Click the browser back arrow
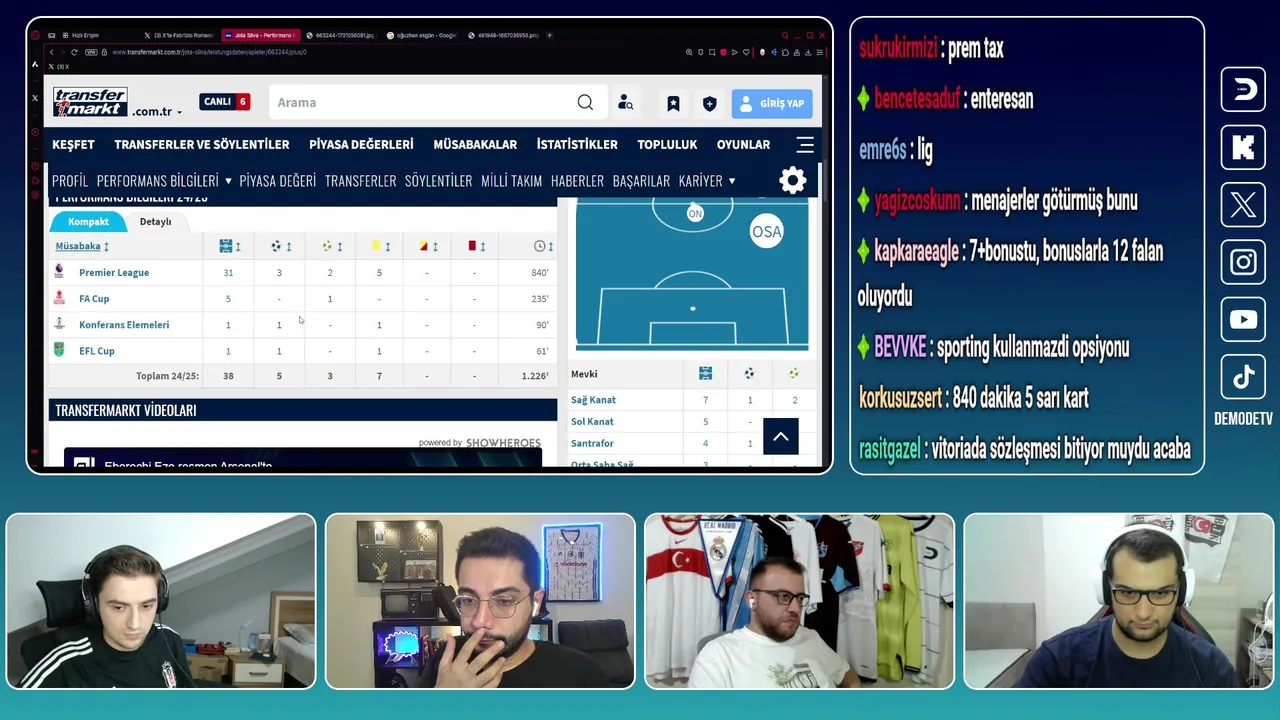The width and height of the screenshot is (1280, 720). (52, 52)
